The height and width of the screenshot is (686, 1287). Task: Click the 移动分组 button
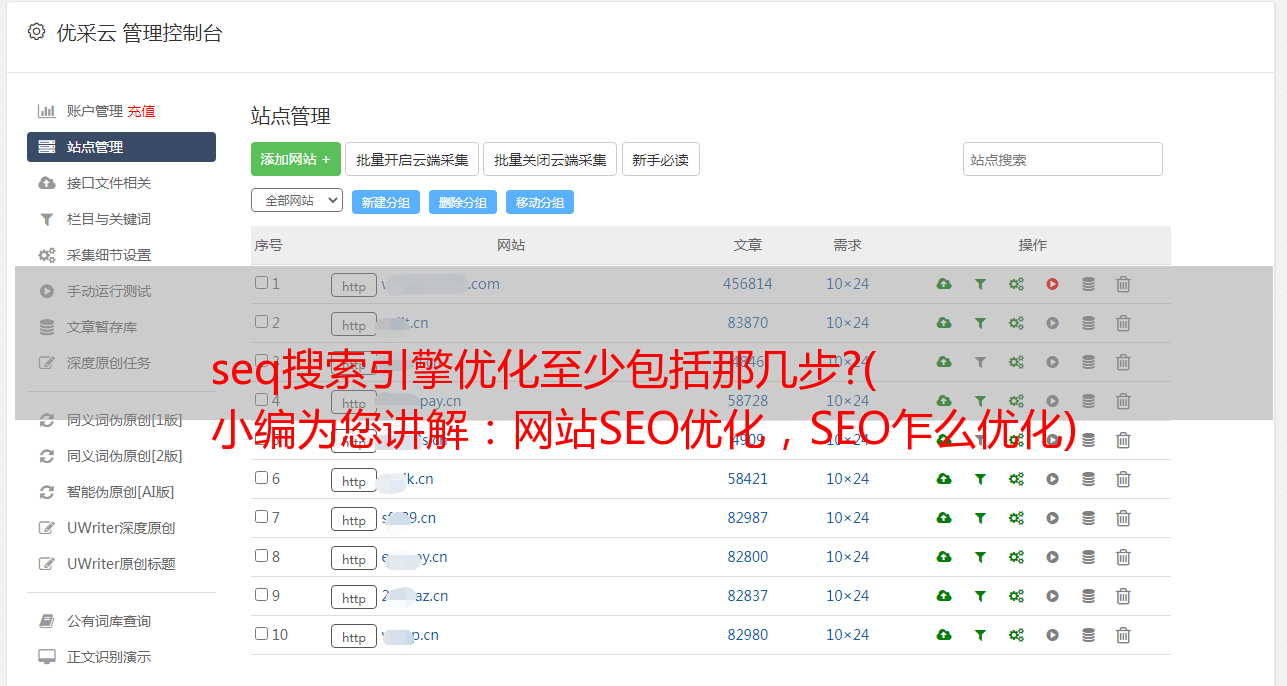[x=540, y=202]
